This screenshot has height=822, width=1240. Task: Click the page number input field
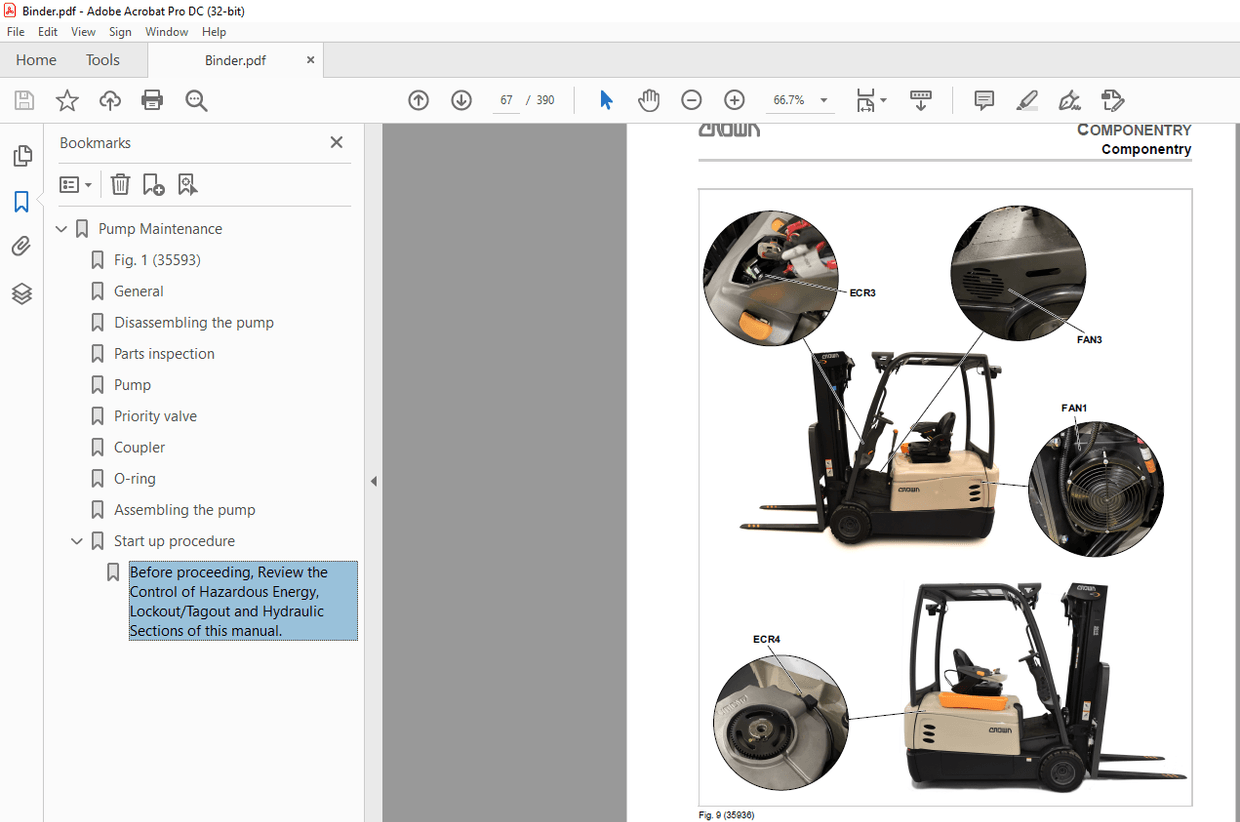(x=506, y=100)
